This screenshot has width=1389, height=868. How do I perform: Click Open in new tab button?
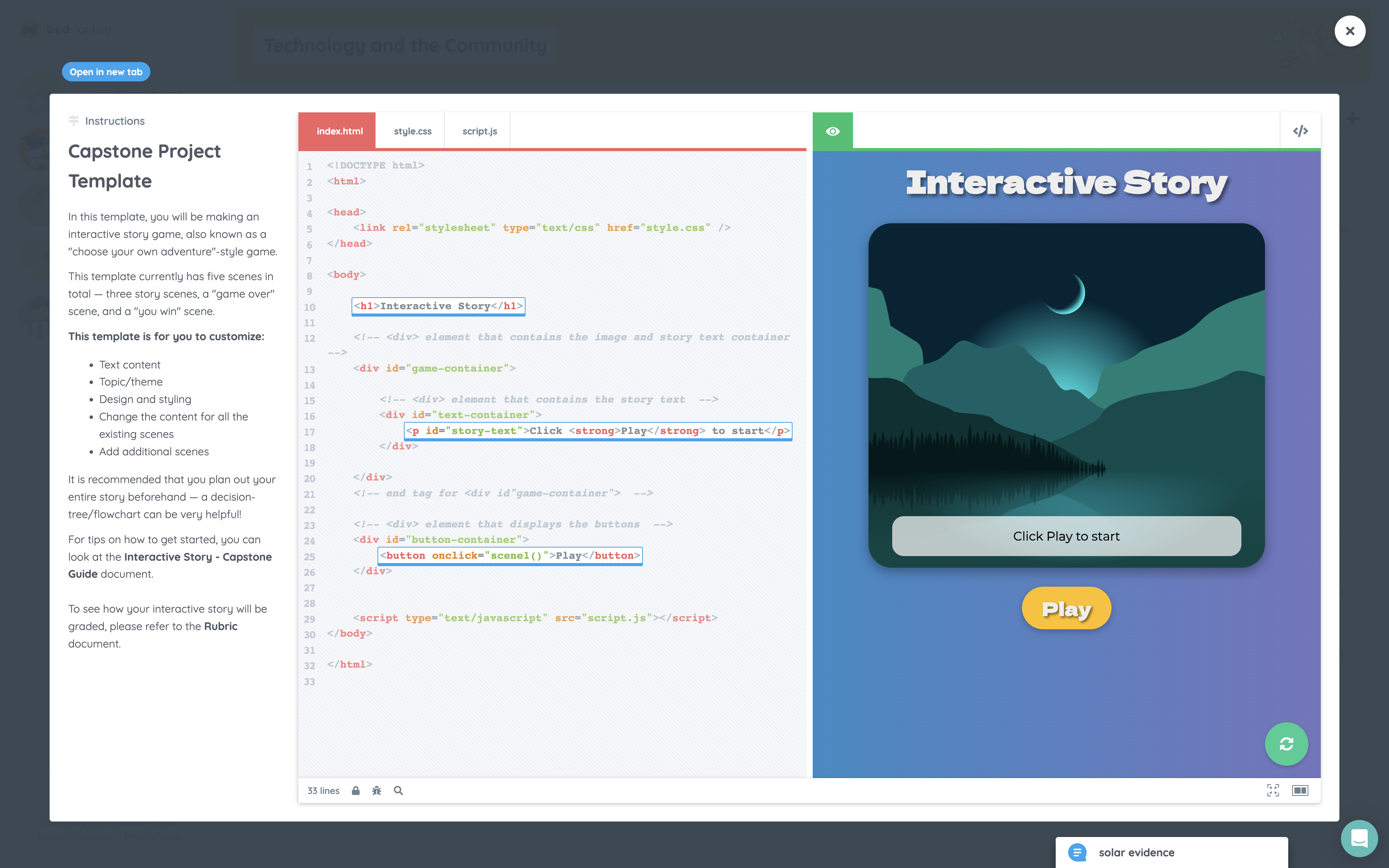point(106,71)
